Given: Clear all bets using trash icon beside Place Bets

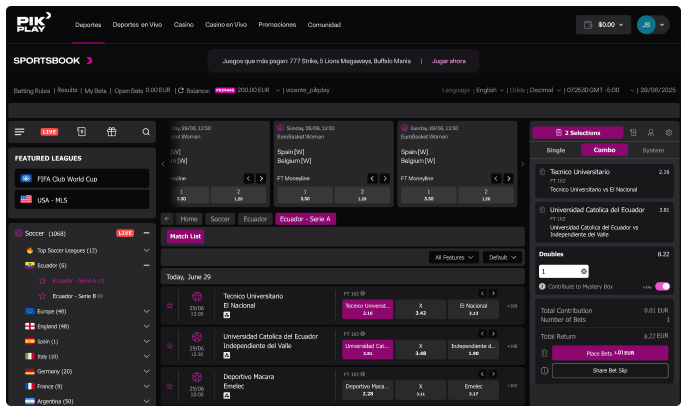Looking at the screenshot, I should pos(545,353).
